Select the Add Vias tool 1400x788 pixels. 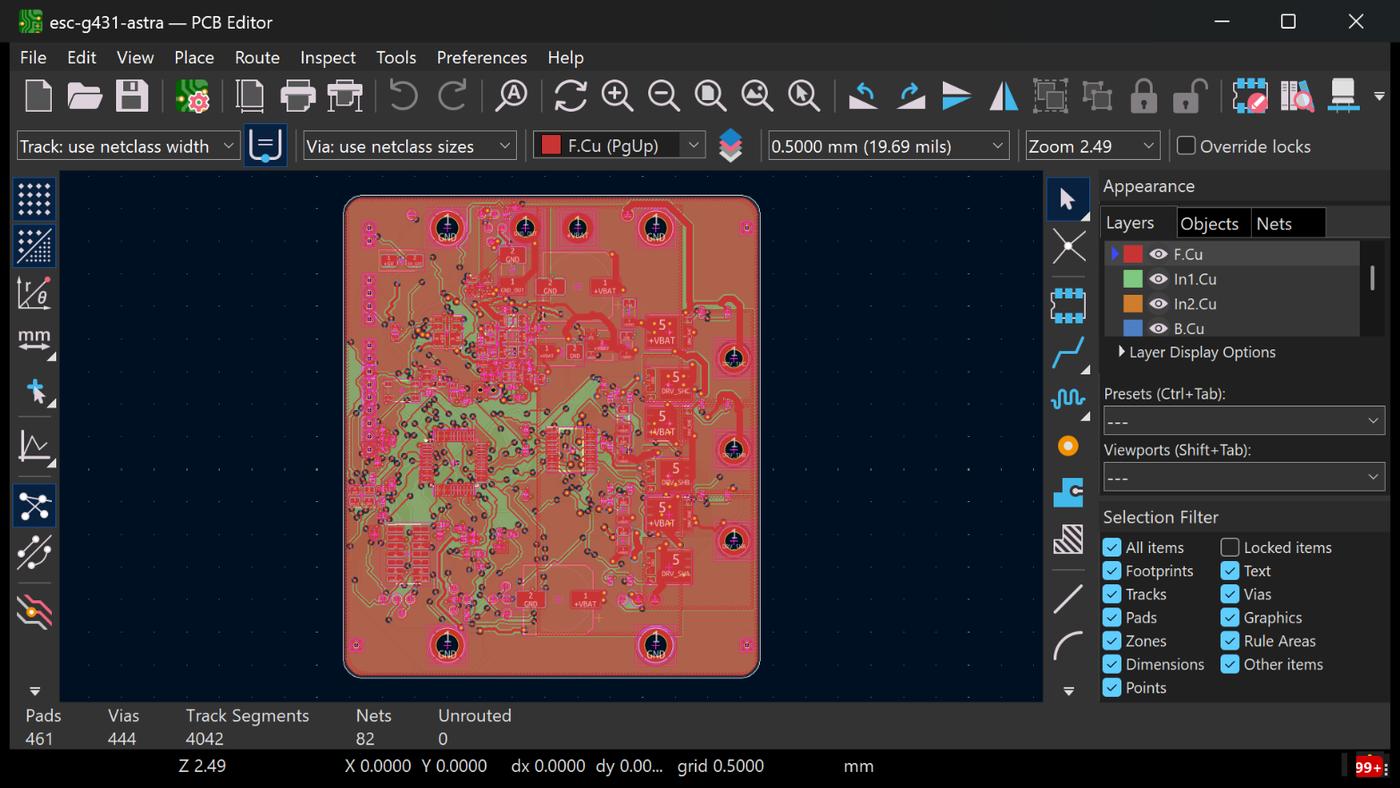[1068, 446]
